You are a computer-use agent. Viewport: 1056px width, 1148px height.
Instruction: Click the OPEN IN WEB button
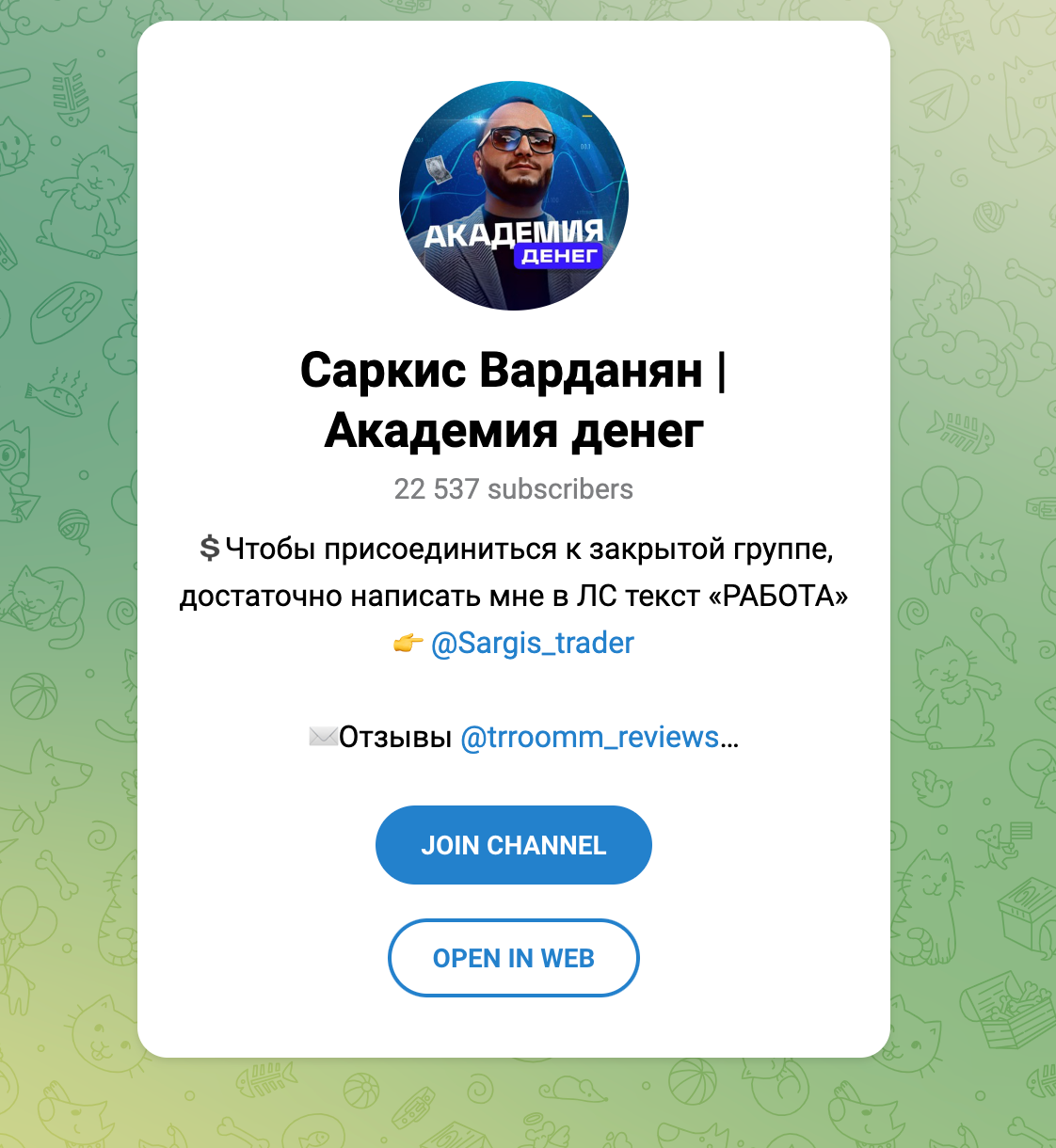point(514,958)
